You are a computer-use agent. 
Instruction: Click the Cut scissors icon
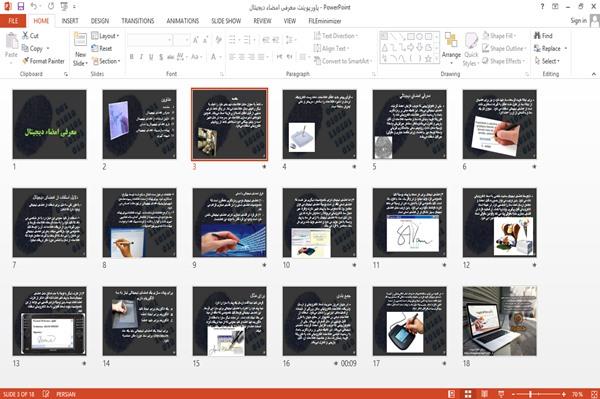(x=25, y=36)
